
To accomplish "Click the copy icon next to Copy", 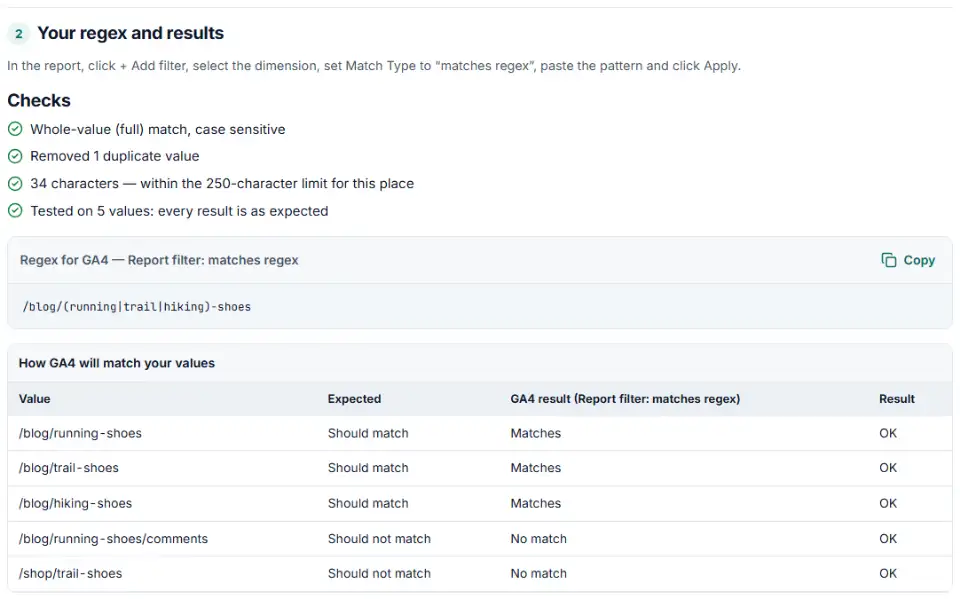I will pyautogui.click(x=888, y=260).
